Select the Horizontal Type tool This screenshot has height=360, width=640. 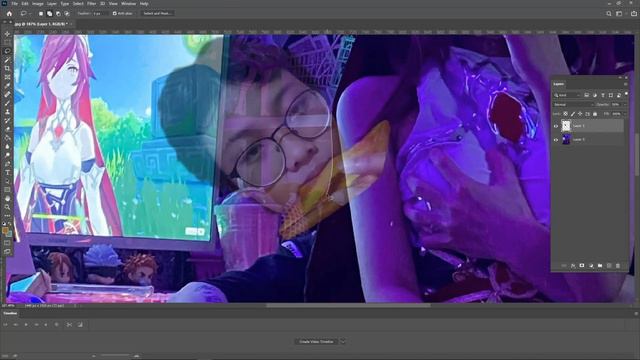[x=7, y=172]
